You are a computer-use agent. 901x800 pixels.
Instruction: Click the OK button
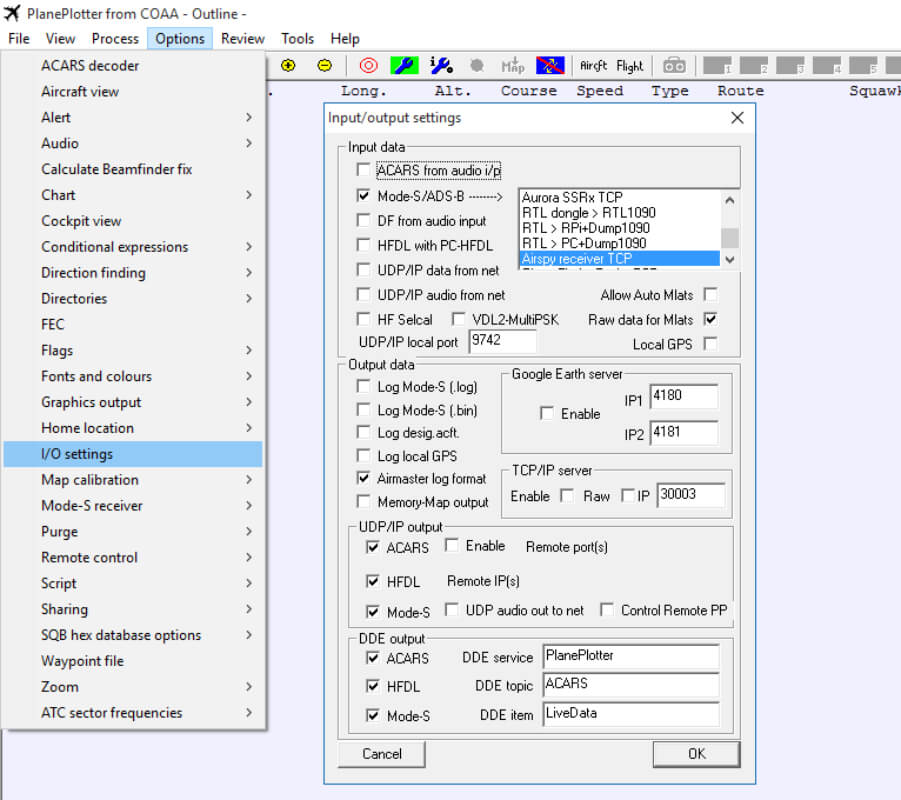click(696, 753)
